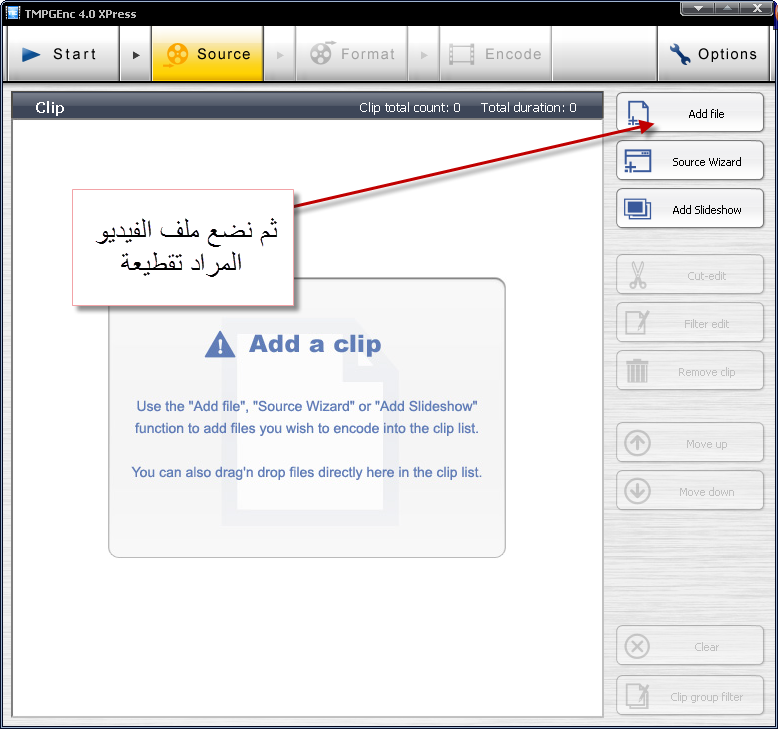Click the Add file document icon
778x729 pixels.
point(638,113)
